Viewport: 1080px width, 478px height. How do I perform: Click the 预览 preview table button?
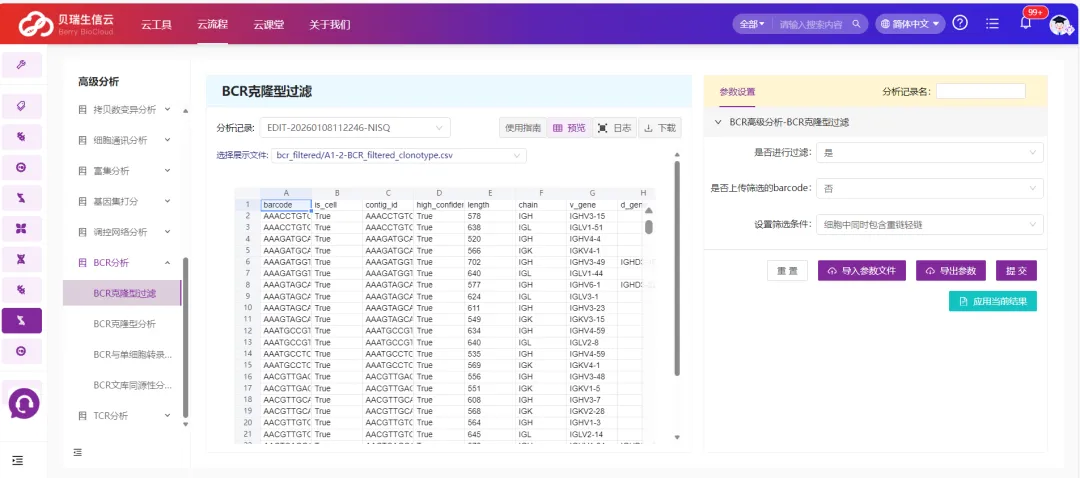(569, 127)
